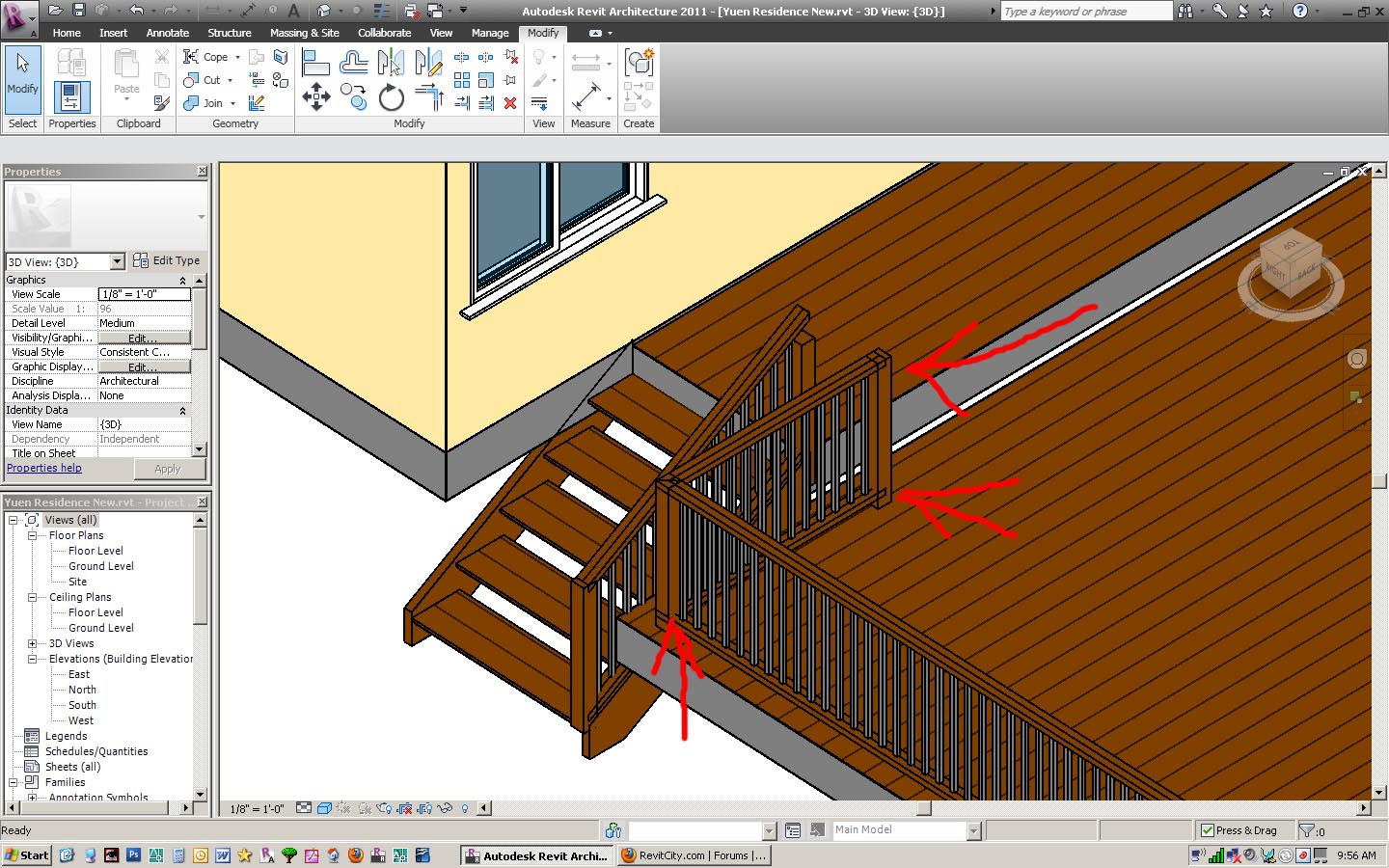Expand the 3D Views tree node
The image size is (1389, 868).
(32, 643)
